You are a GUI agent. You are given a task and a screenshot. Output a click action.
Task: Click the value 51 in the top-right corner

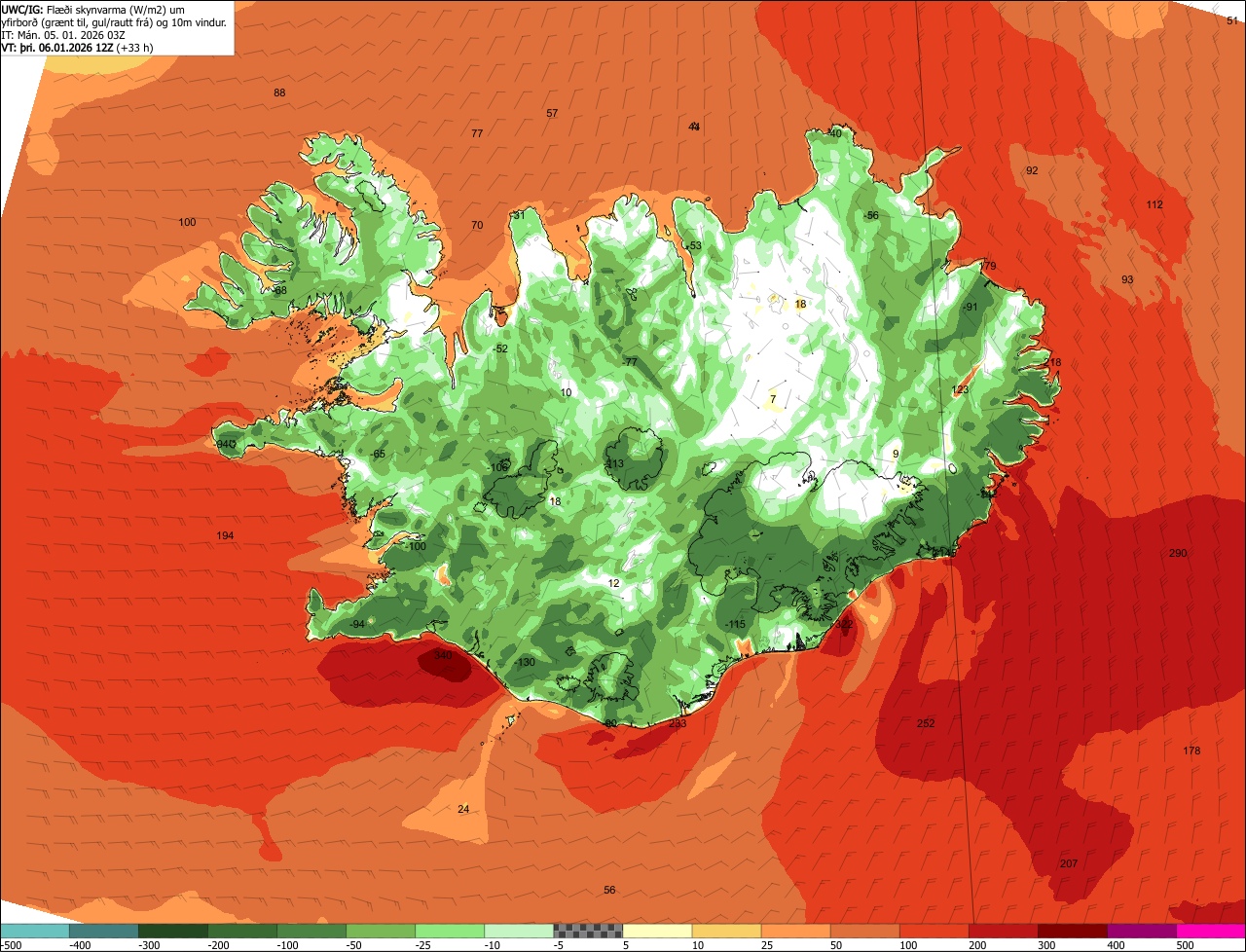(x=1232, y=20)
